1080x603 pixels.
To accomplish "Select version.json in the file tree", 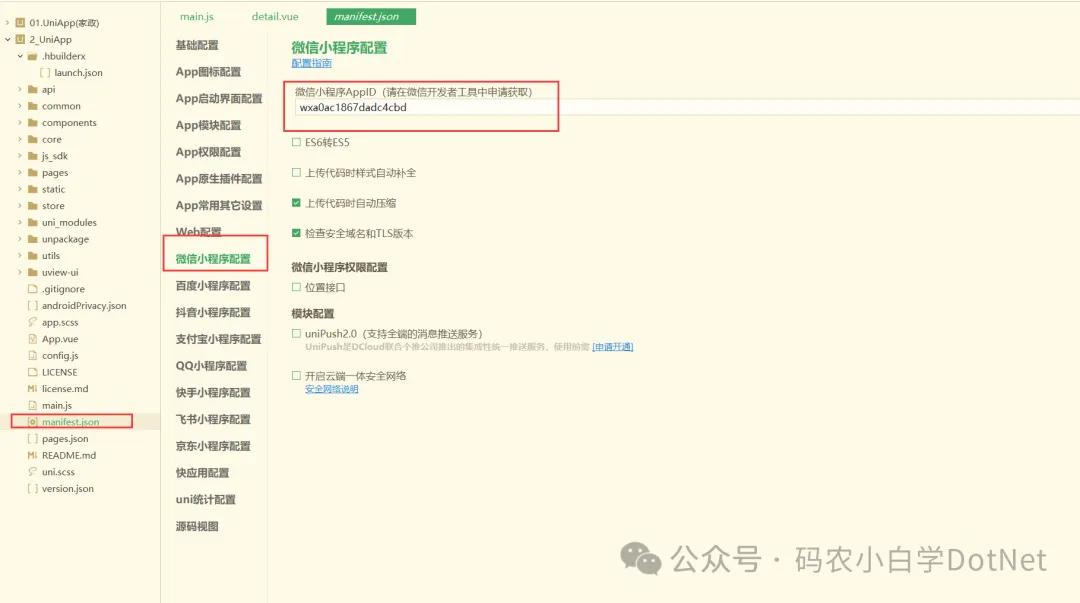I will pyautogui.click(x=68, y=489).
